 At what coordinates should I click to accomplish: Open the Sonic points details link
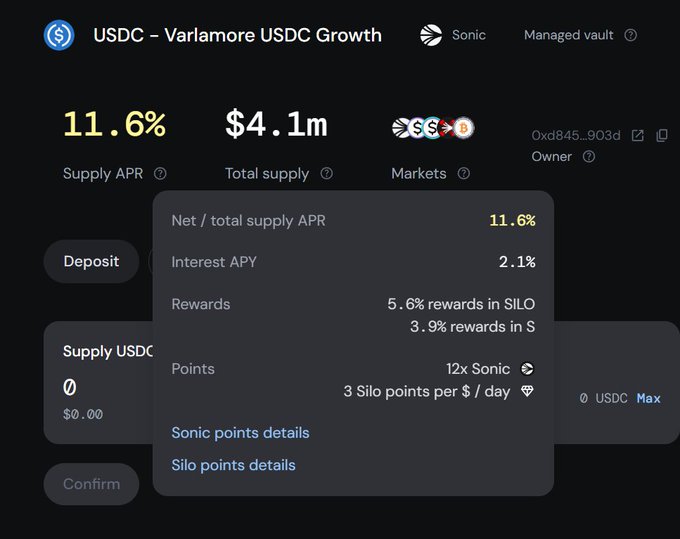(x=240, y=433)
